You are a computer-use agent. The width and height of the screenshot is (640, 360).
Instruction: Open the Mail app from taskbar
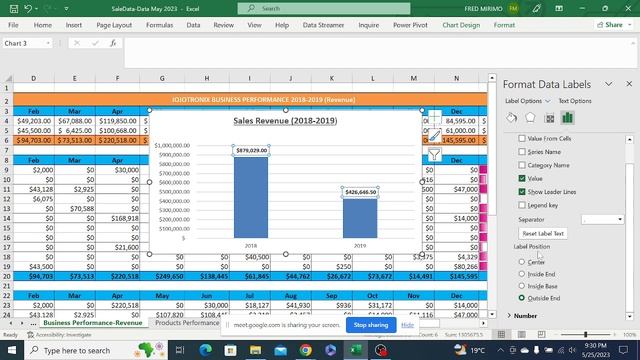(280, 350)
